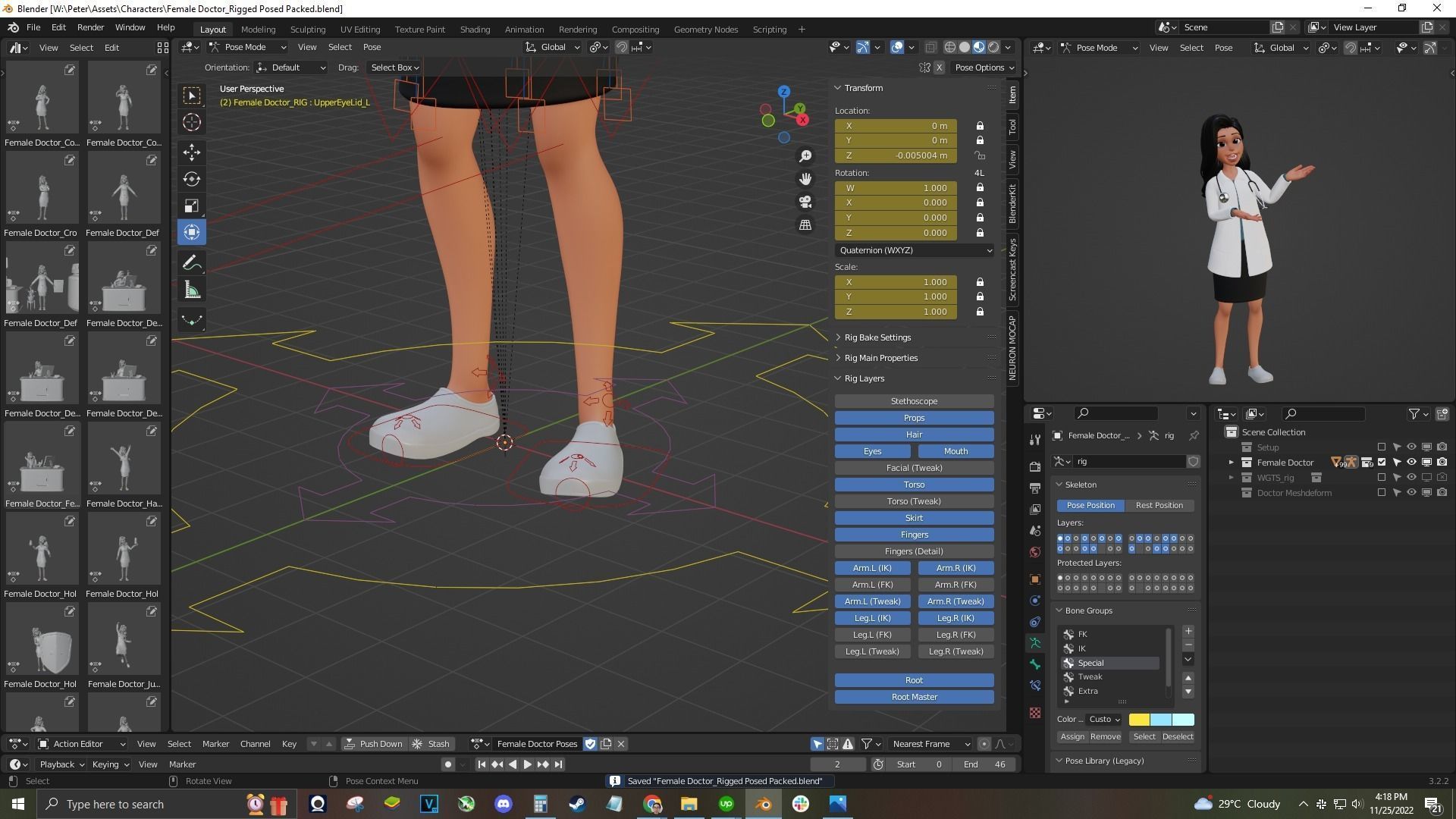Open Blender from Windows taskbar
Screen dimensions: 1456x819
[764, 804]
